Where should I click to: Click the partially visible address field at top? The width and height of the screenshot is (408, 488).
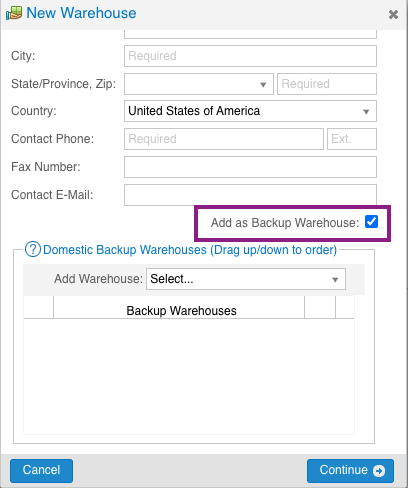tap(250, 34)
